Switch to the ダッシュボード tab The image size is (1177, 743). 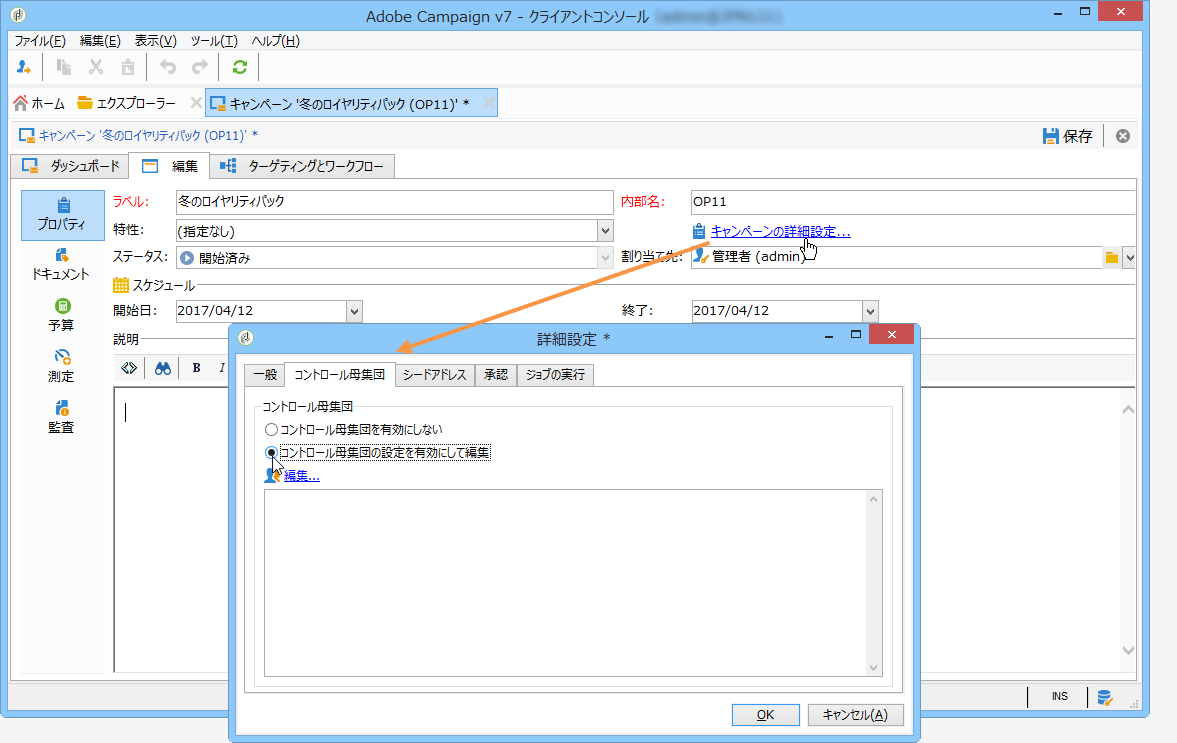click(x=70, y=166)
